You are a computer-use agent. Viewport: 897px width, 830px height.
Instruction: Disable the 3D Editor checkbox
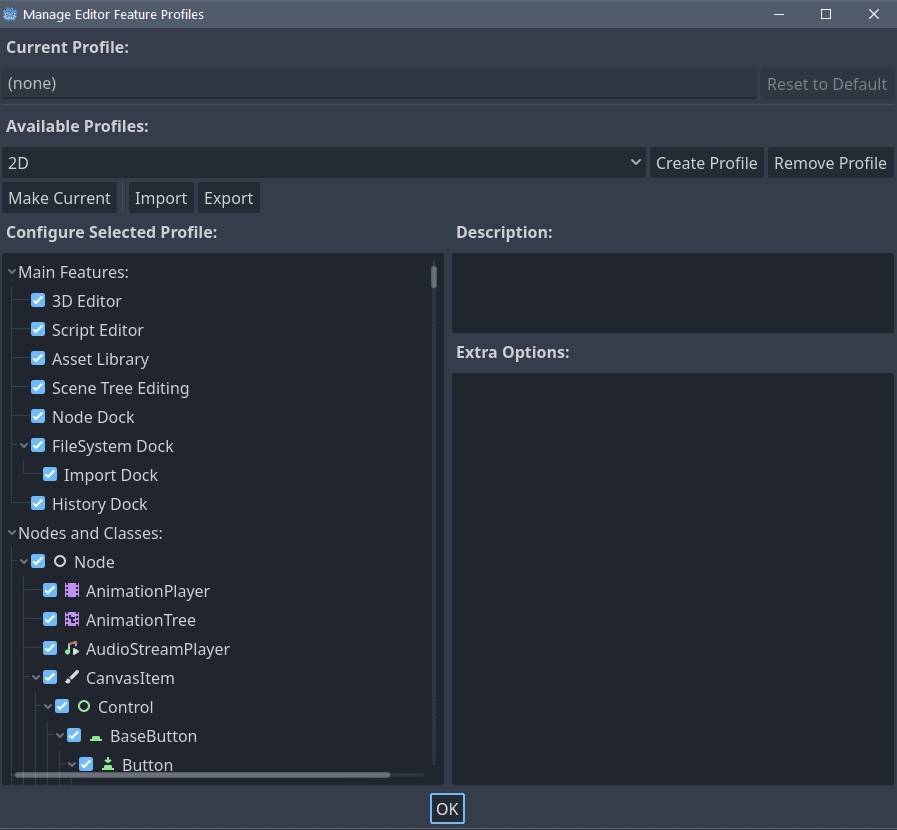click(38, 301)
